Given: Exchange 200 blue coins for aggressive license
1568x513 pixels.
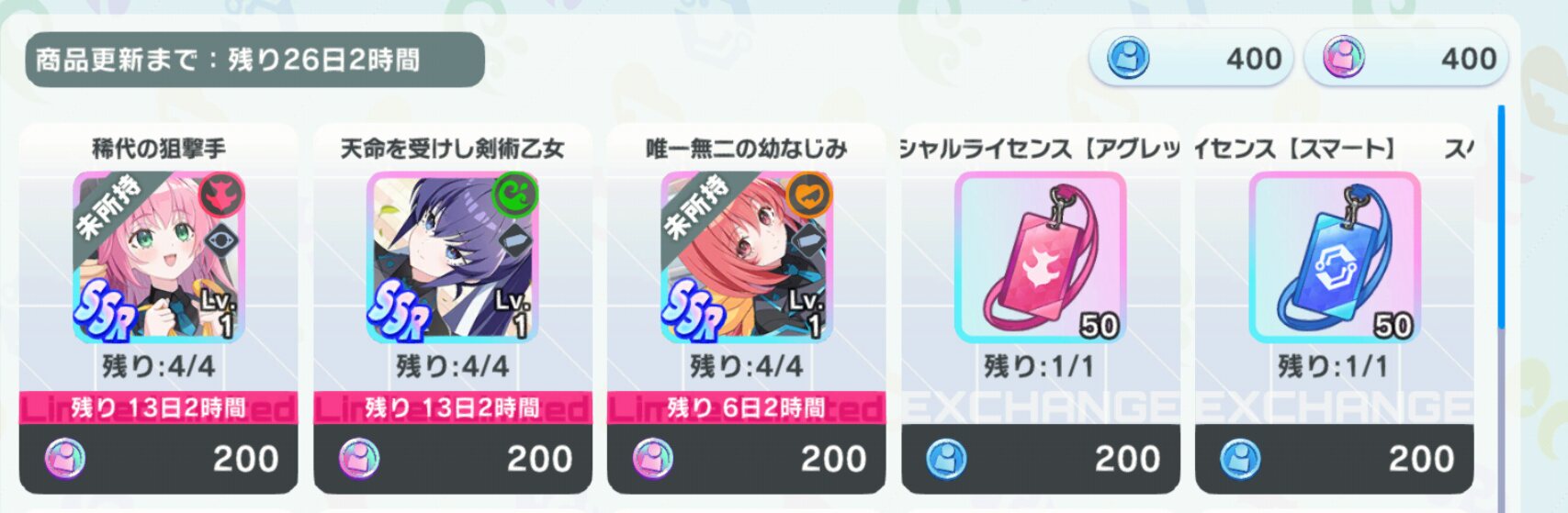Looking at the screenshot, I should [x=1041, y=458].
